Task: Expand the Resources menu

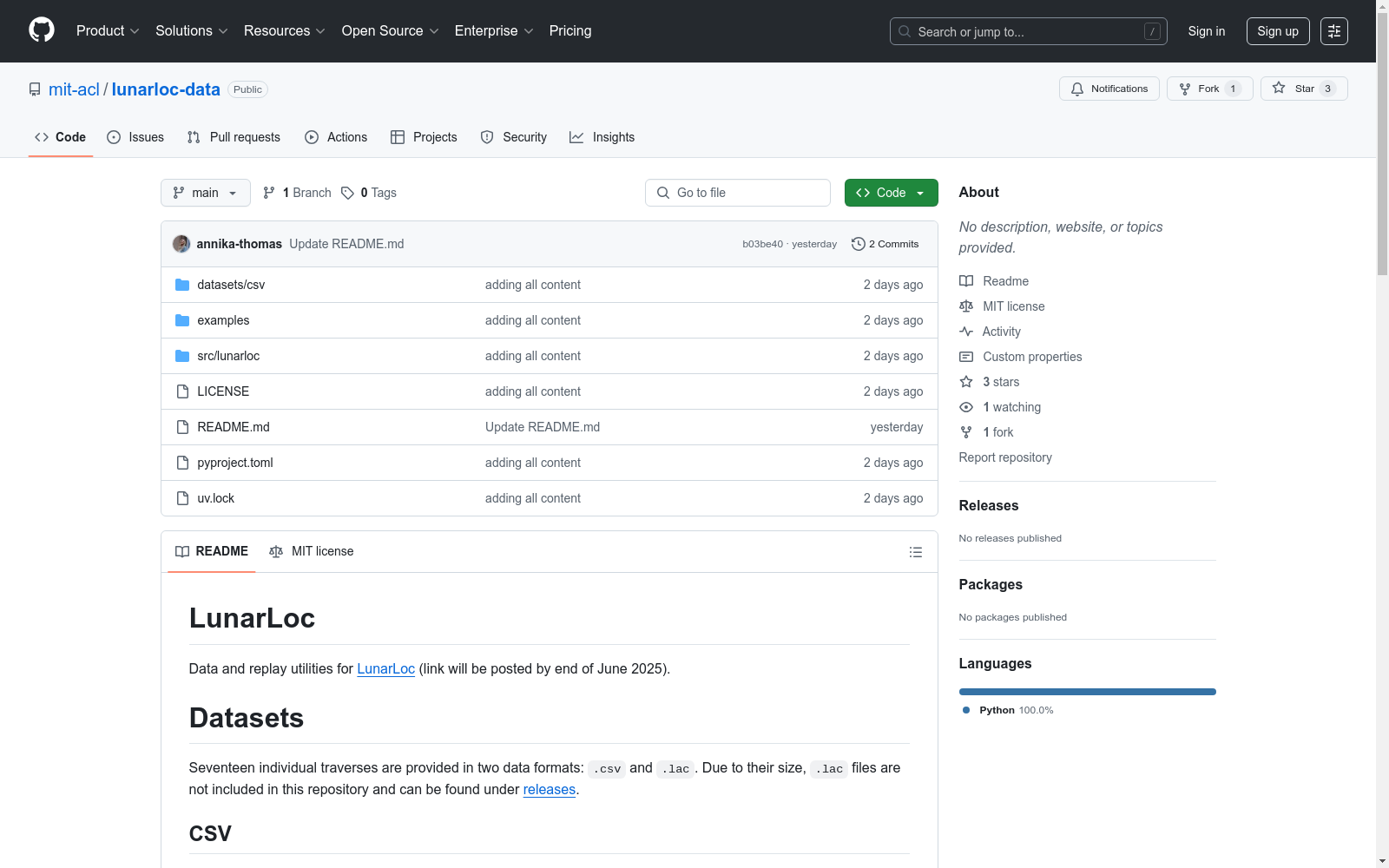Action: pos(284,31)
